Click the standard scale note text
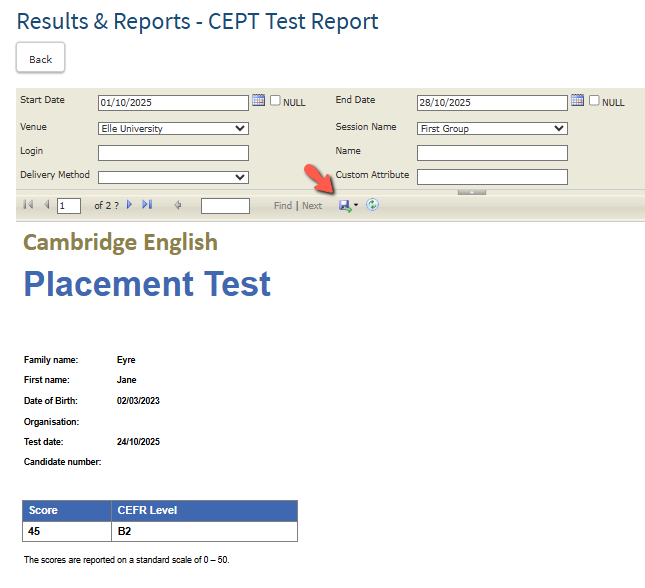 tap(126, 560)
